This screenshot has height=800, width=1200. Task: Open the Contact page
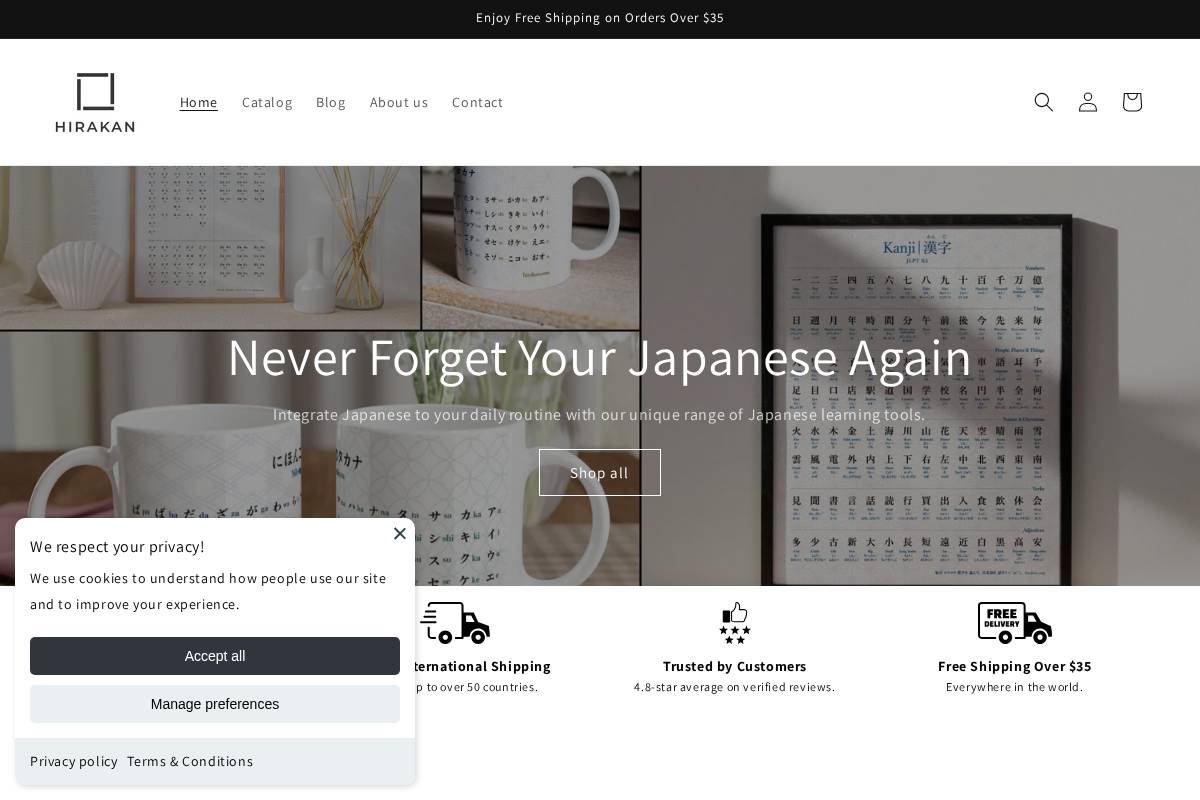477,102
